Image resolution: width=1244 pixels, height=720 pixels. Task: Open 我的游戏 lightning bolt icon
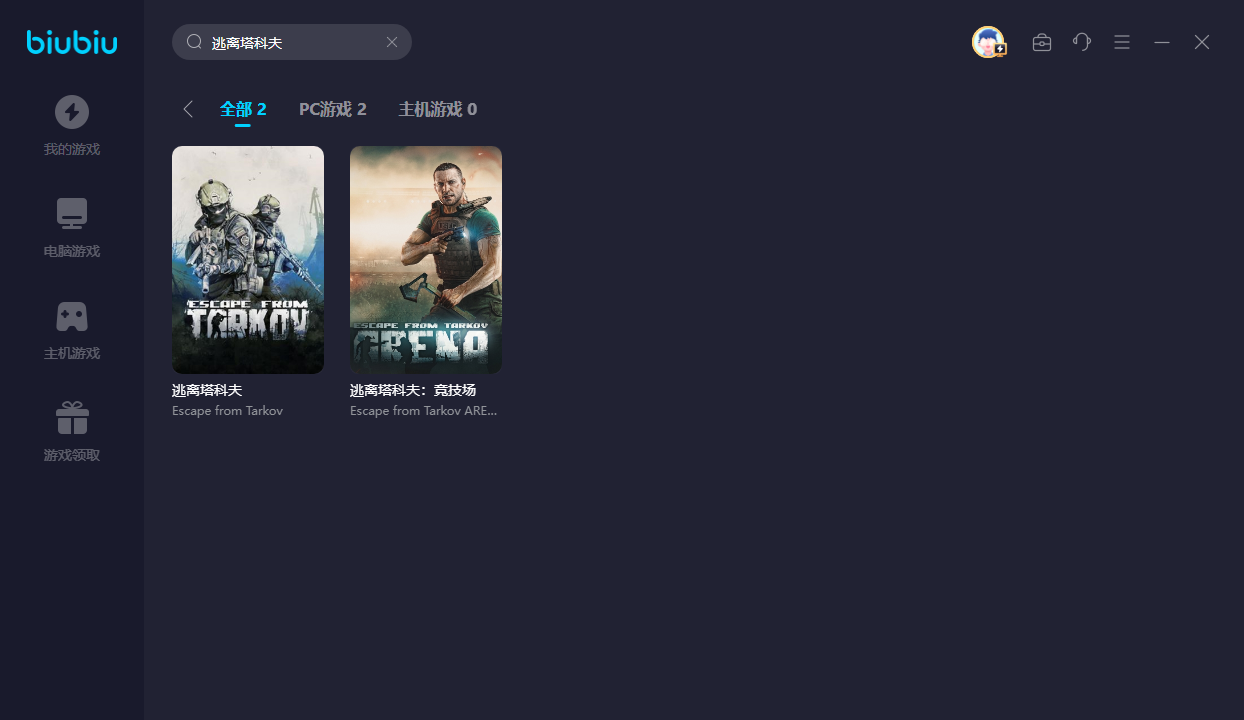(72, 112)
